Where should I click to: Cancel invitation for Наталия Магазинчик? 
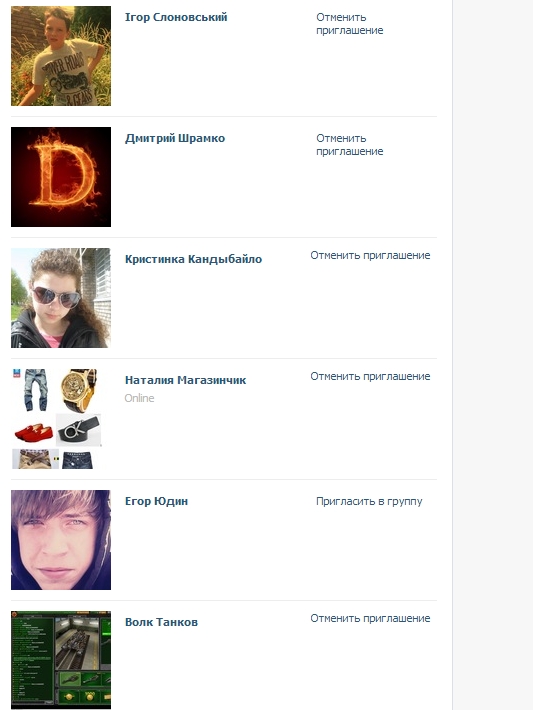370,376
